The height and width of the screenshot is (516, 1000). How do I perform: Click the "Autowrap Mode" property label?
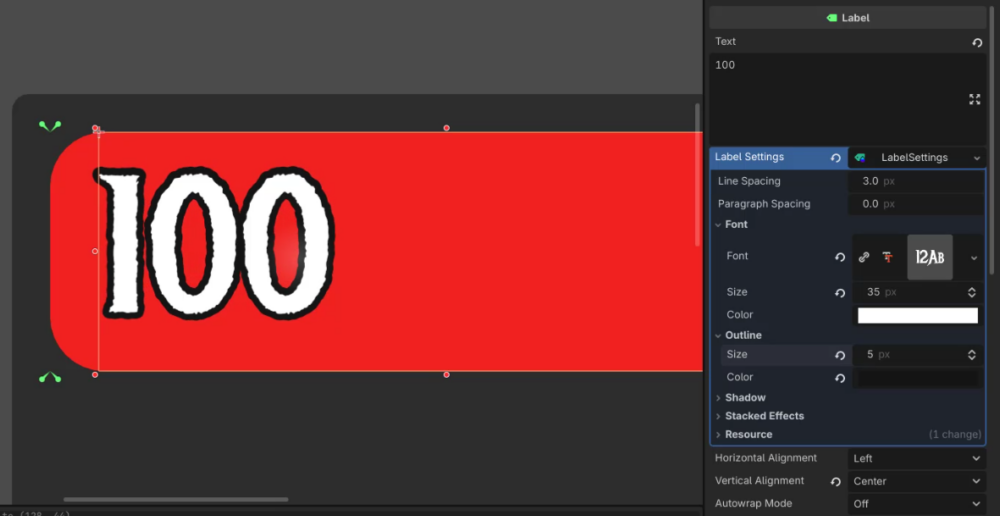click(x=753, y=503)
